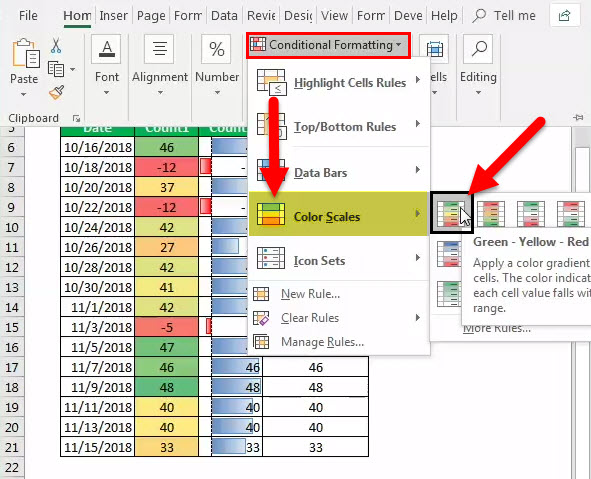This screenshot has width=591, height=479.
Task: Switch to the View ribbon tab
Action: point(334,16)
